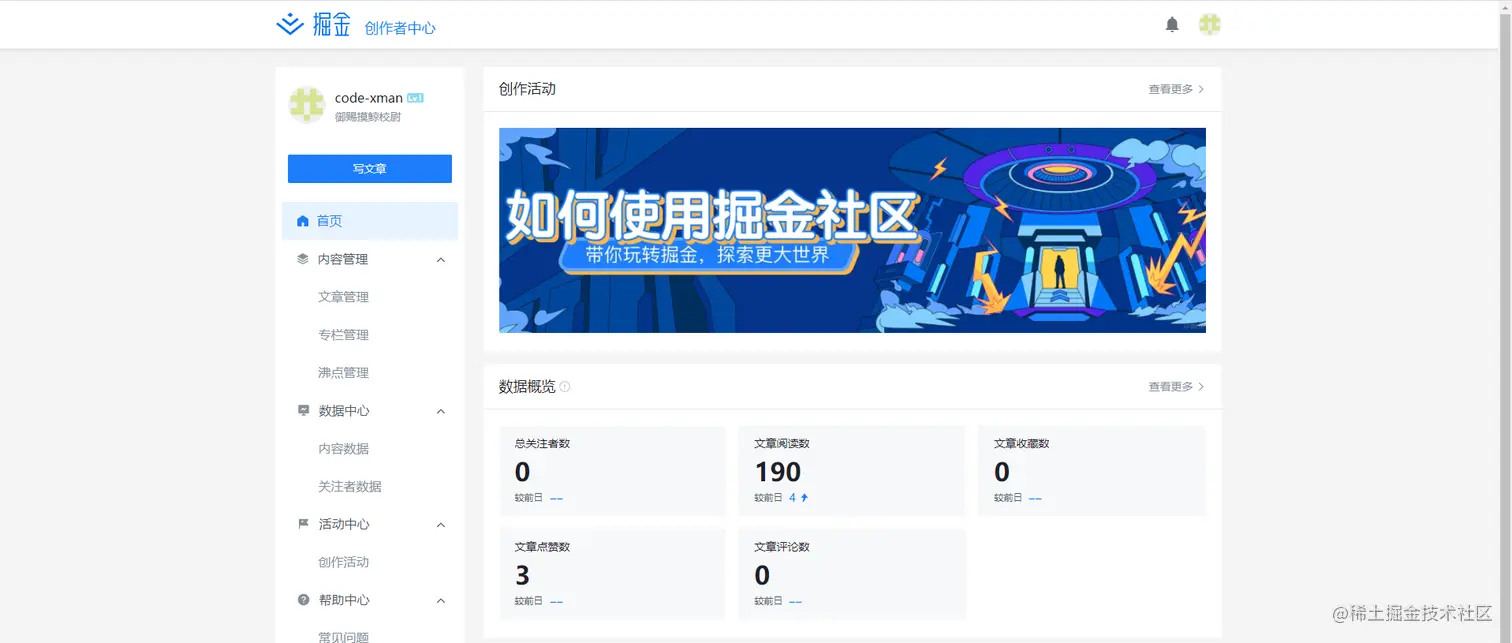Click the Juejin logo icon
The width and height of the screenshot is (1512, 643).
290,25
